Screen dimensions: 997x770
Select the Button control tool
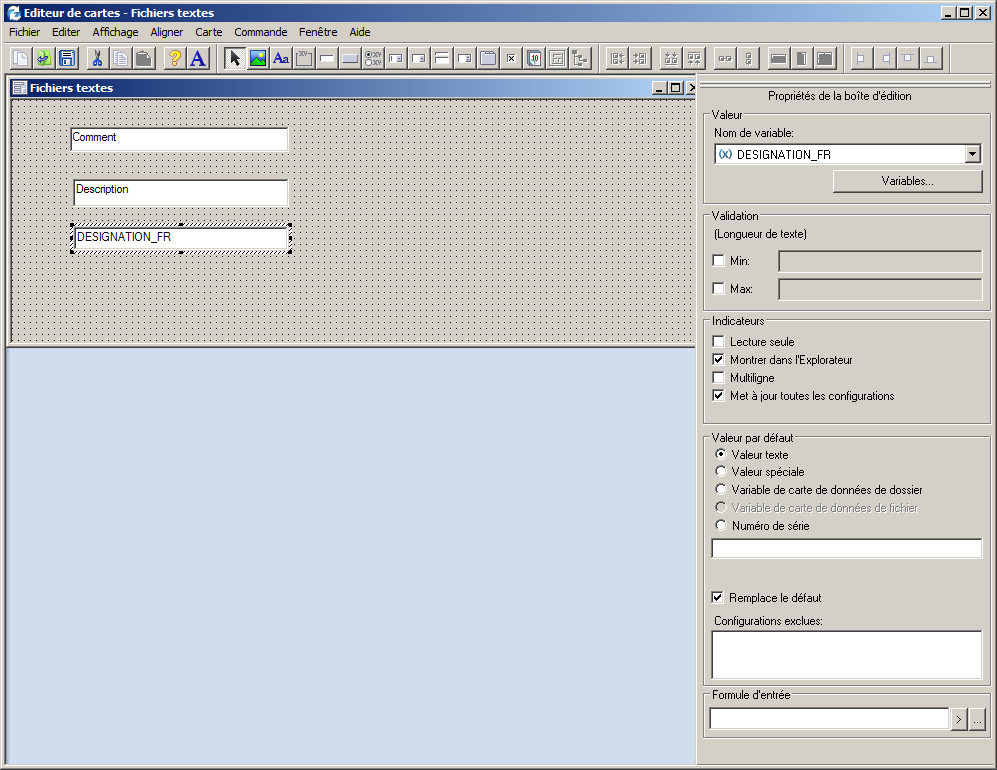[350, 58]
